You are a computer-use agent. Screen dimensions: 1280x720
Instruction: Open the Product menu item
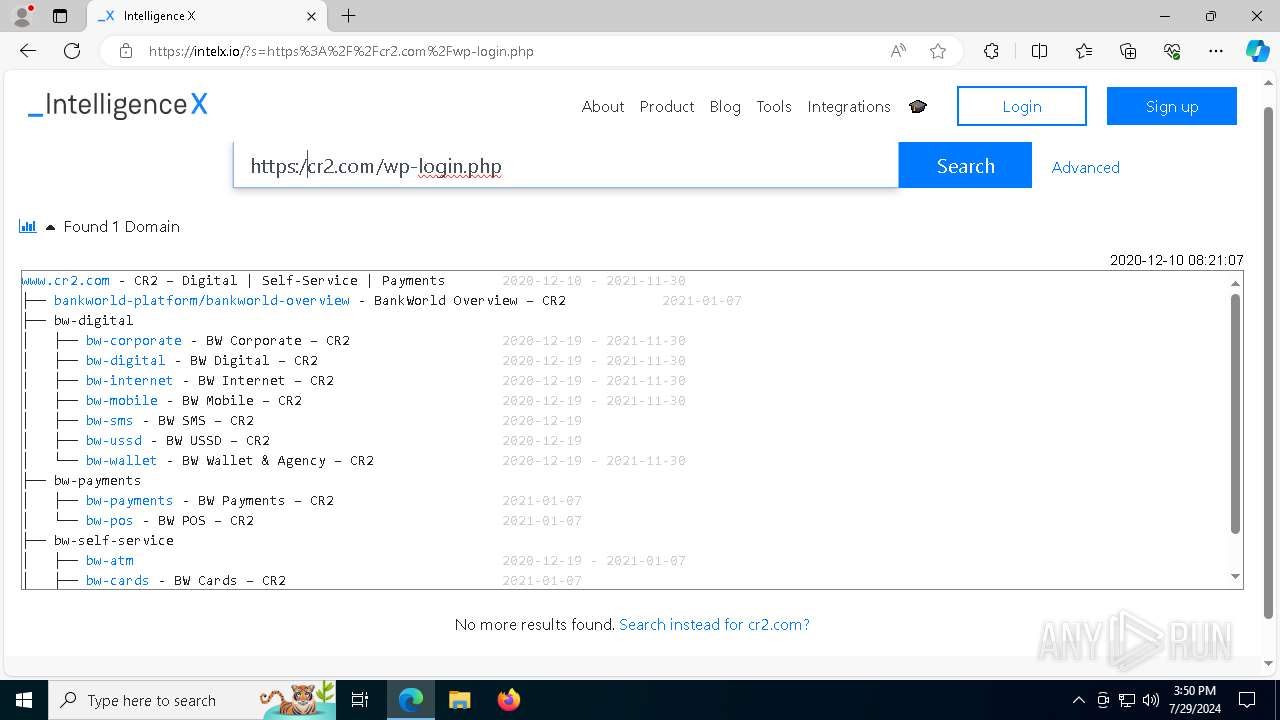(667, 107)
